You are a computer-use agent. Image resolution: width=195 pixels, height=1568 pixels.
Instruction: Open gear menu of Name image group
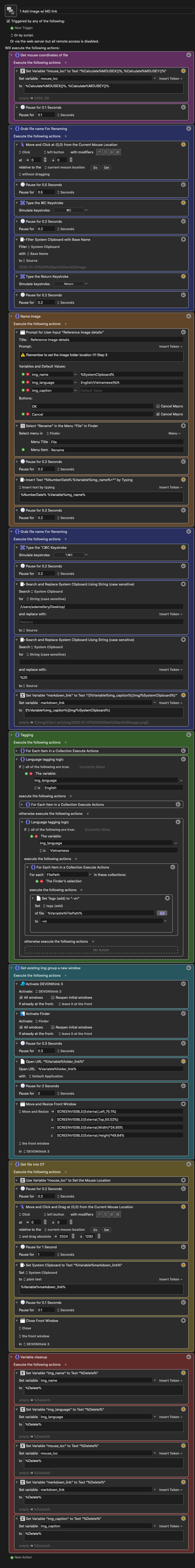(x=188, y=317)
